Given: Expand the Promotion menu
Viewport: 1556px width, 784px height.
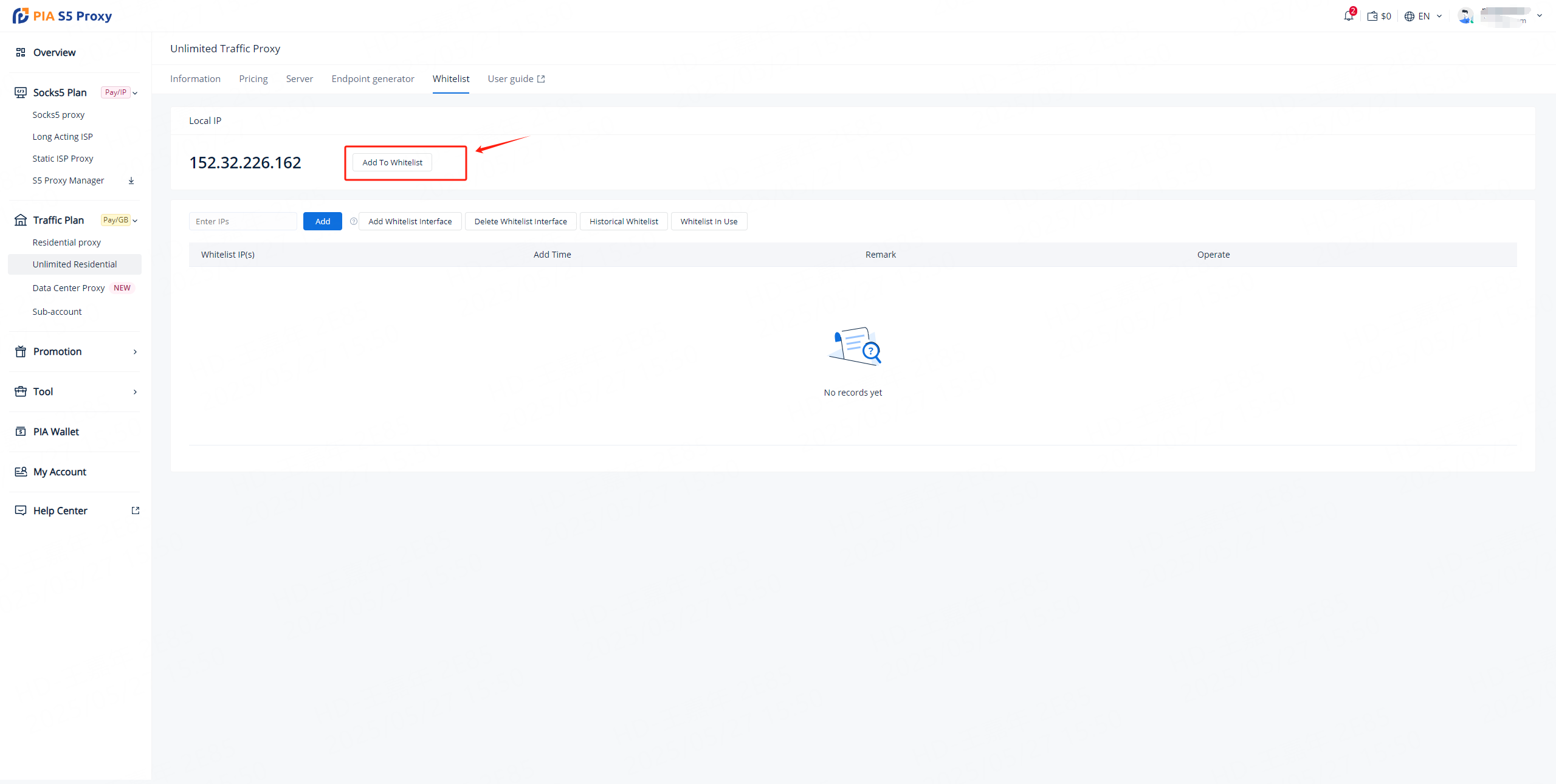Looking at the screenshot, I should 135,352.
